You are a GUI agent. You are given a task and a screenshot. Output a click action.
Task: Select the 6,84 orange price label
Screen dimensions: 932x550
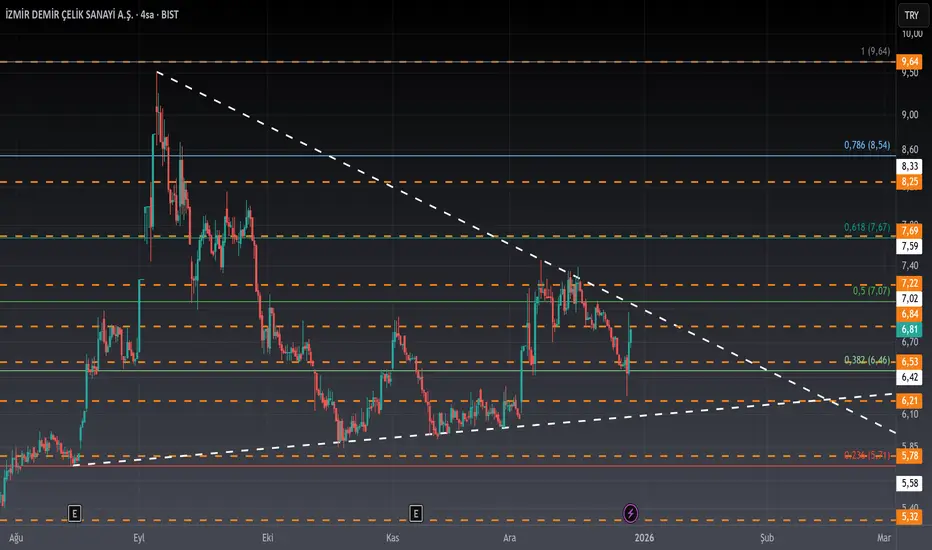(x=909, y=314)
